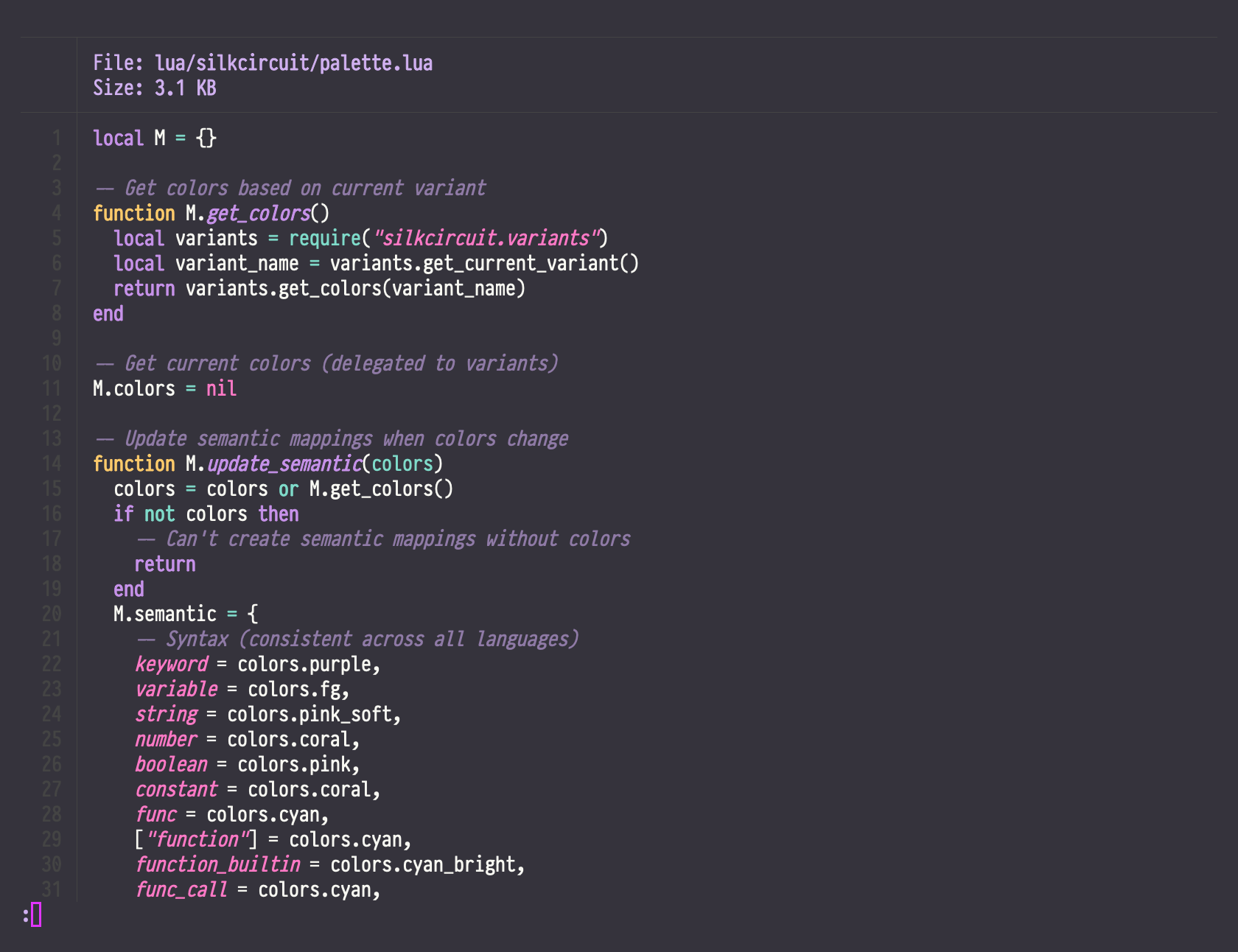Screen dimensions: 1238x952
Task: Click 'boolean = colors.pink,' line
Action: coord(248,765)
